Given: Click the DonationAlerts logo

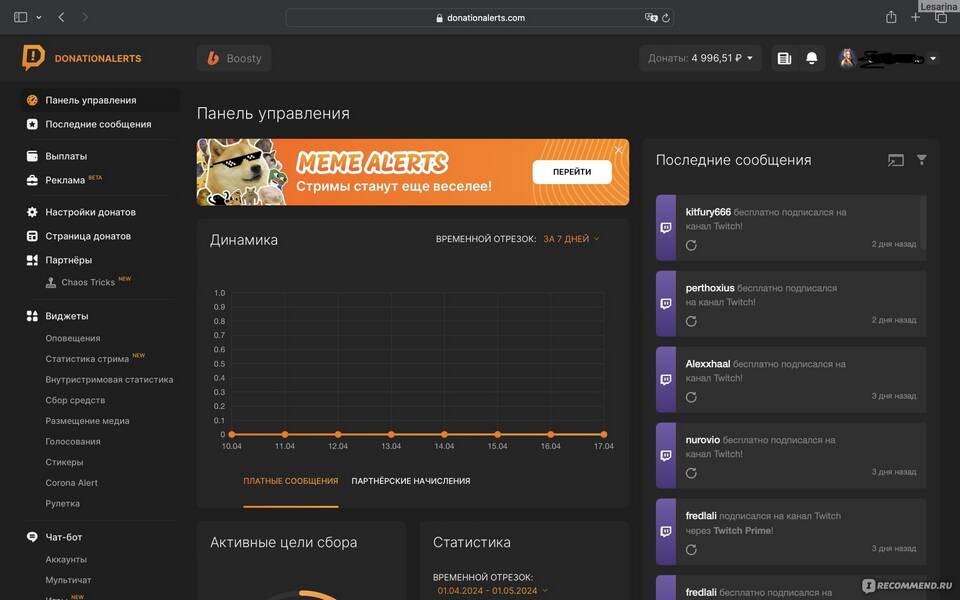Looking at the screenshot, I should point(81,58).
